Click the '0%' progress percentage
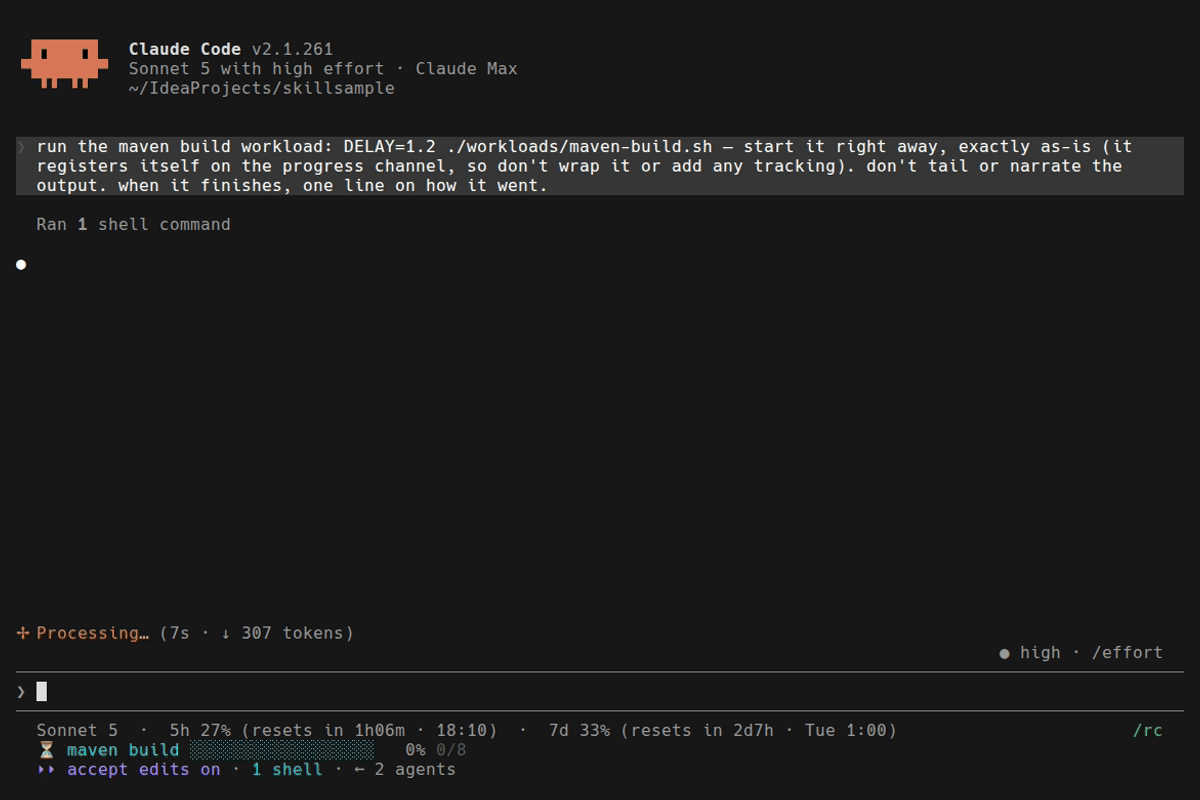 click(415, 750)
